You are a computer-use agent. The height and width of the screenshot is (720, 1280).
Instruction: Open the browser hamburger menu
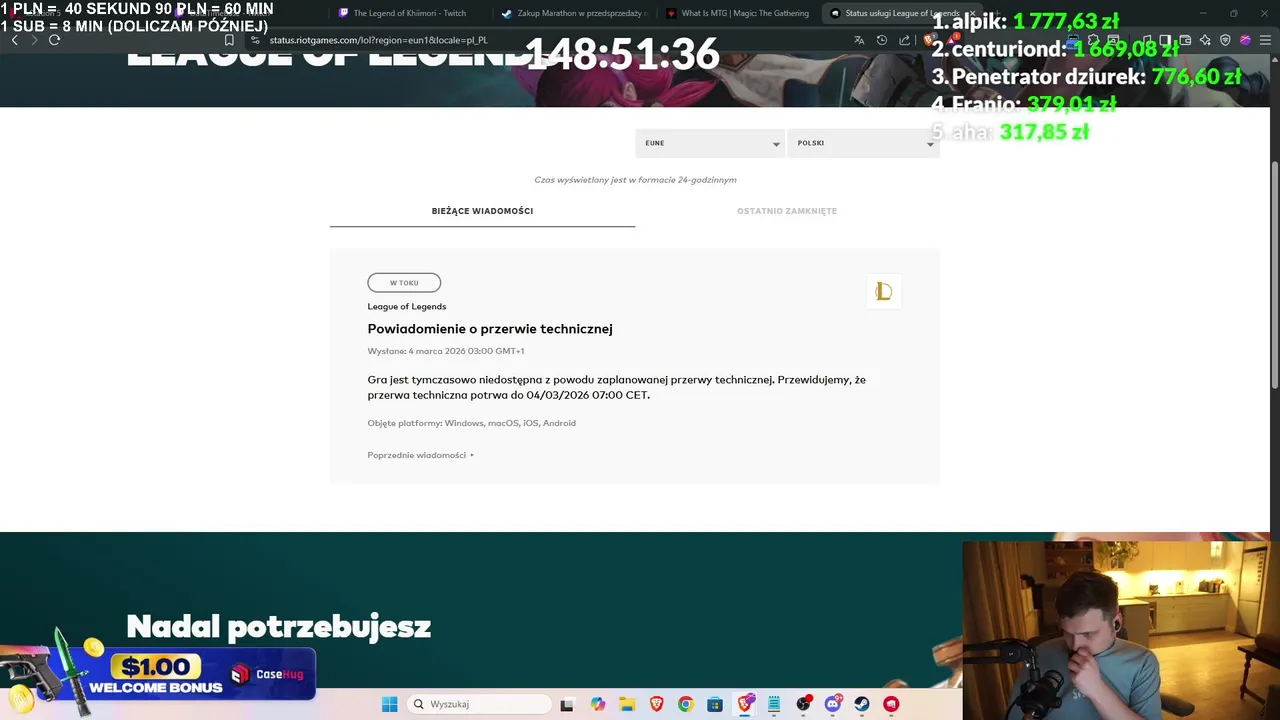click(x=1265, y=40)
